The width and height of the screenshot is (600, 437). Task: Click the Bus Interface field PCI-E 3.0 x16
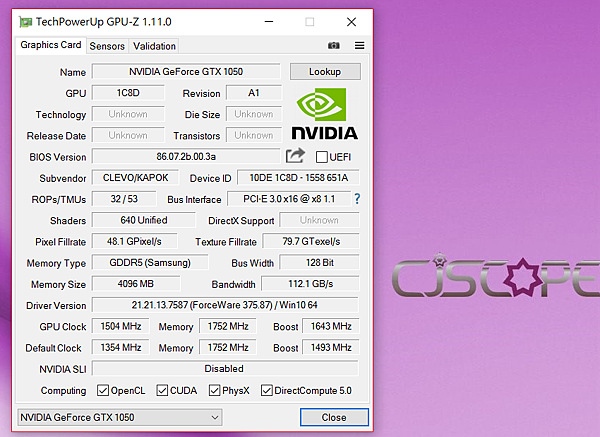pyautogui.click(x=289, y=199)
